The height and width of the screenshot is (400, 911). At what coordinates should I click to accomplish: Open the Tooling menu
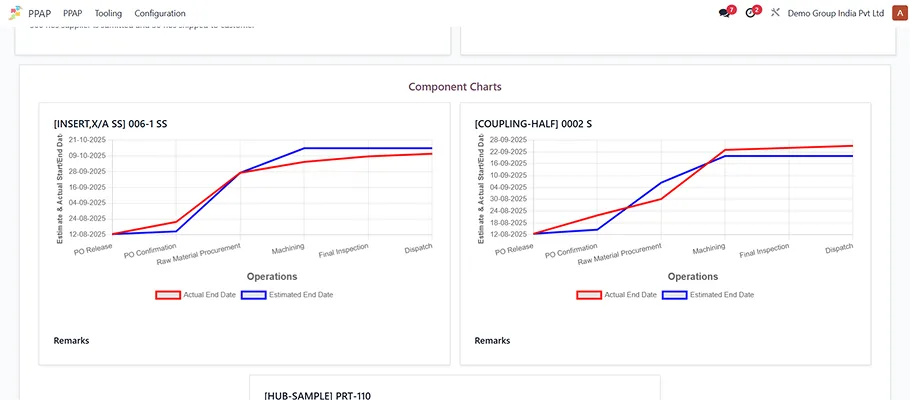(x=108, y=13)
